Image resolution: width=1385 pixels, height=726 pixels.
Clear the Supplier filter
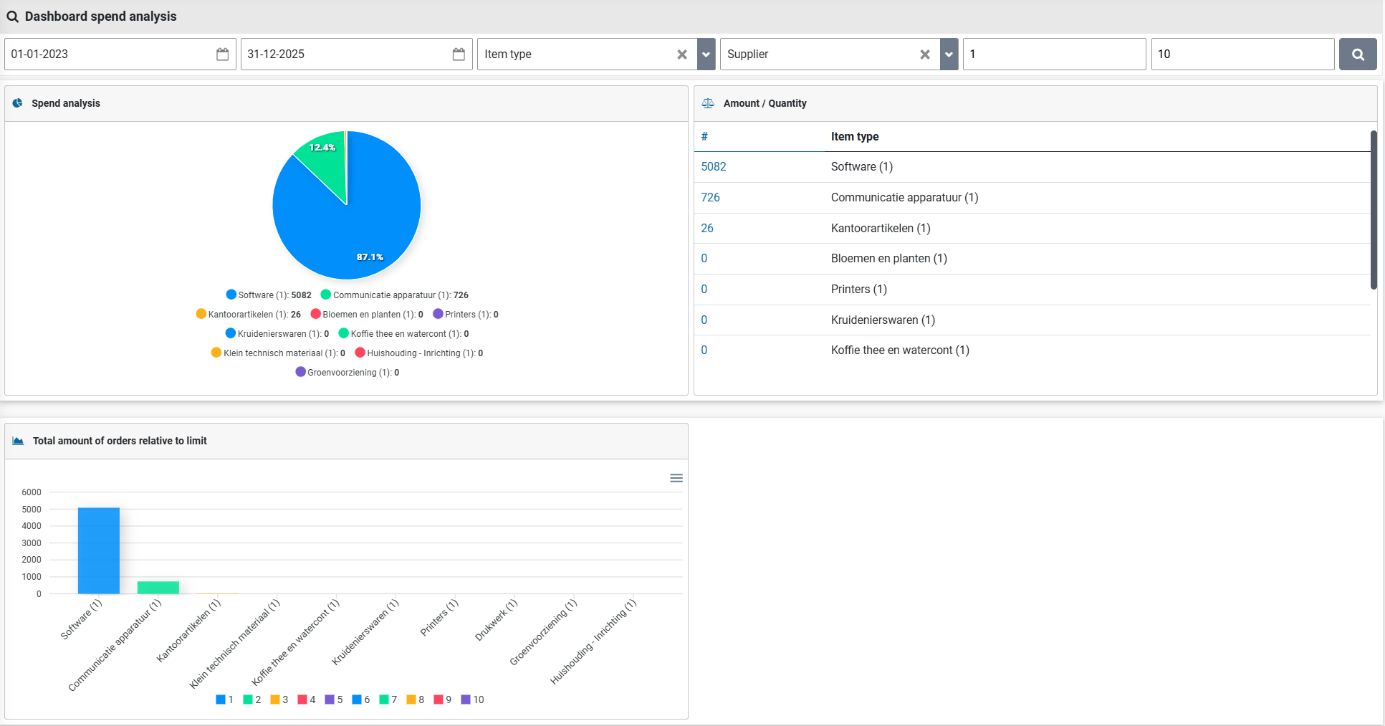pos(925,54)
